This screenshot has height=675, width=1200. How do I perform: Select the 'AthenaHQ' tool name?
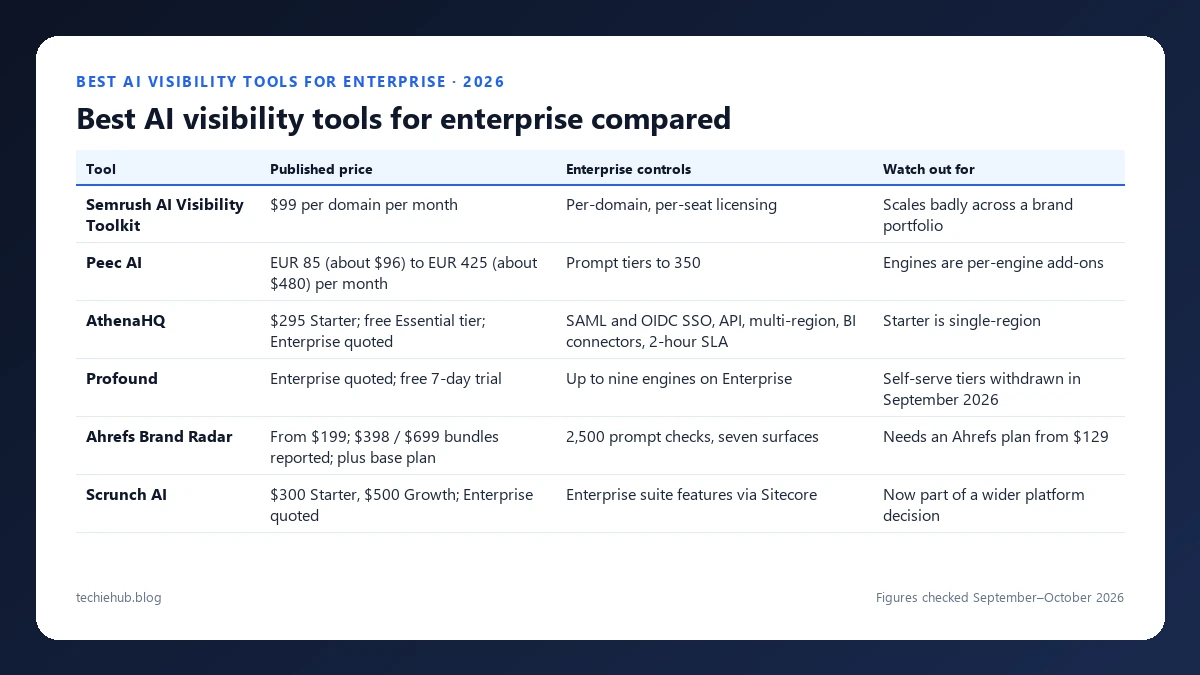(x=125, y=321)
